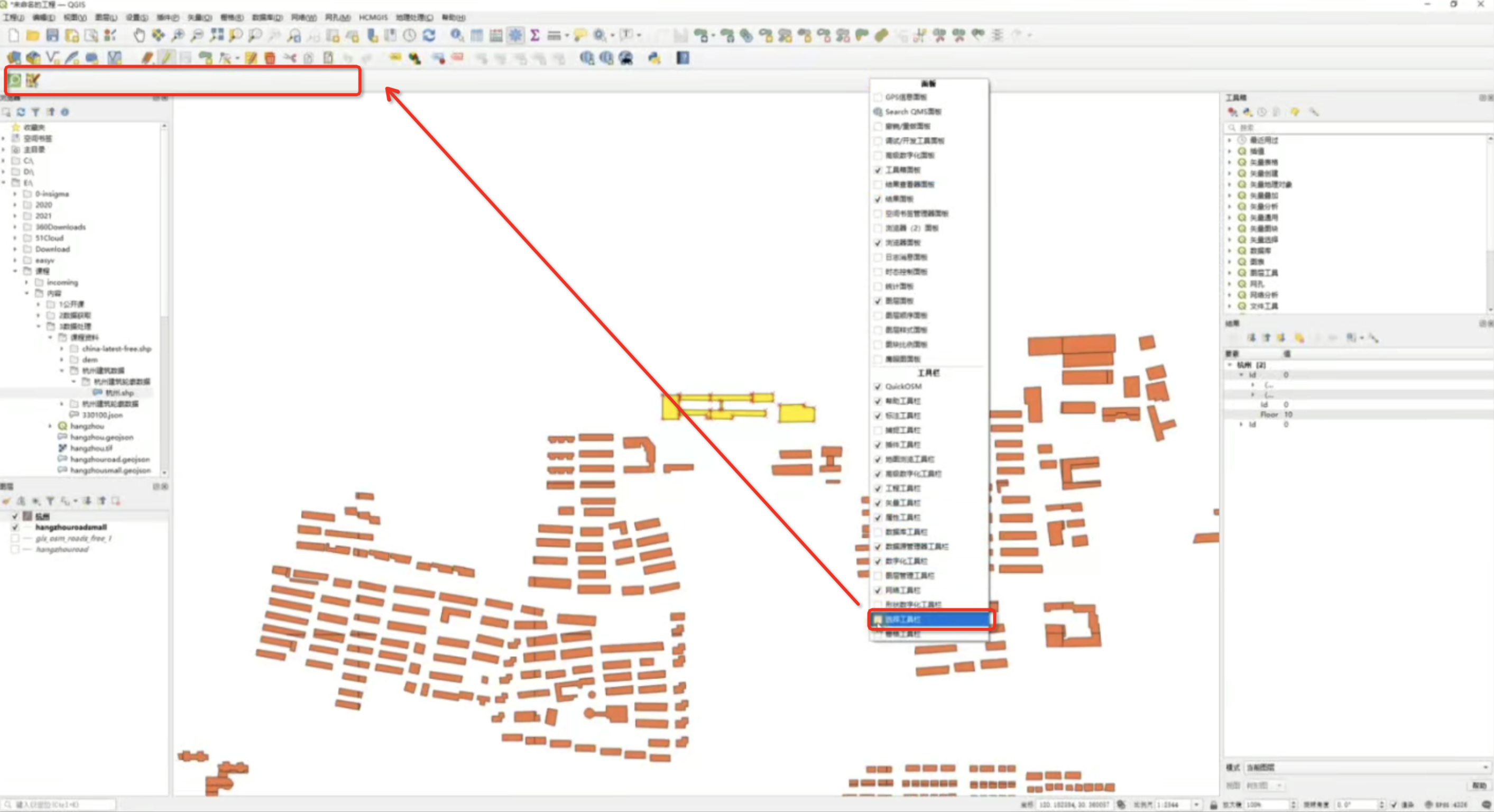Expand the Download folder in browser
1494x812 pixels.
16,250
